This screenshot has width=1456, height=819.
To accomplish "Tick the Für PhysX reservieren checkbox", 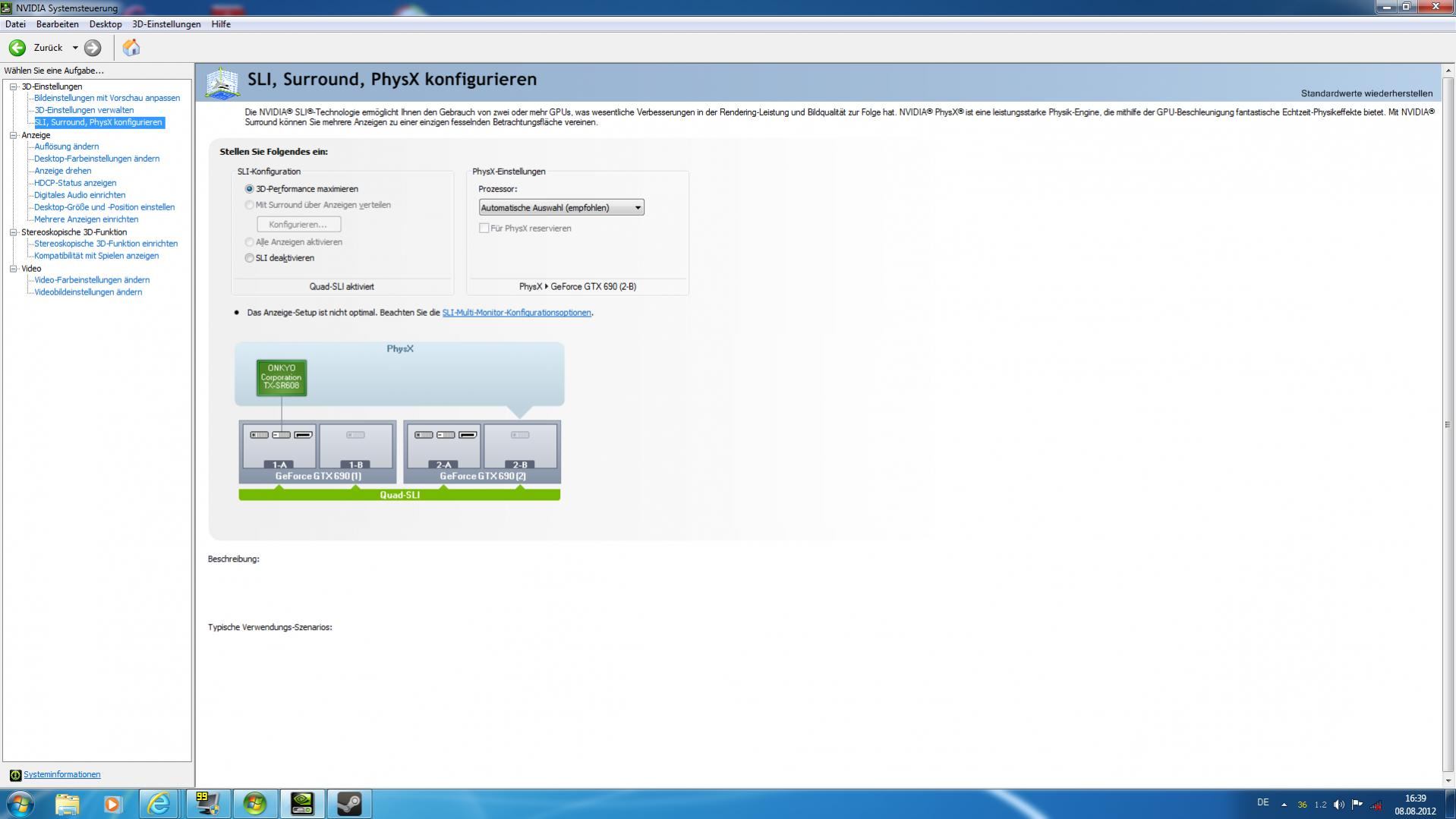I will pyautogui.click(x=484, y=228).
